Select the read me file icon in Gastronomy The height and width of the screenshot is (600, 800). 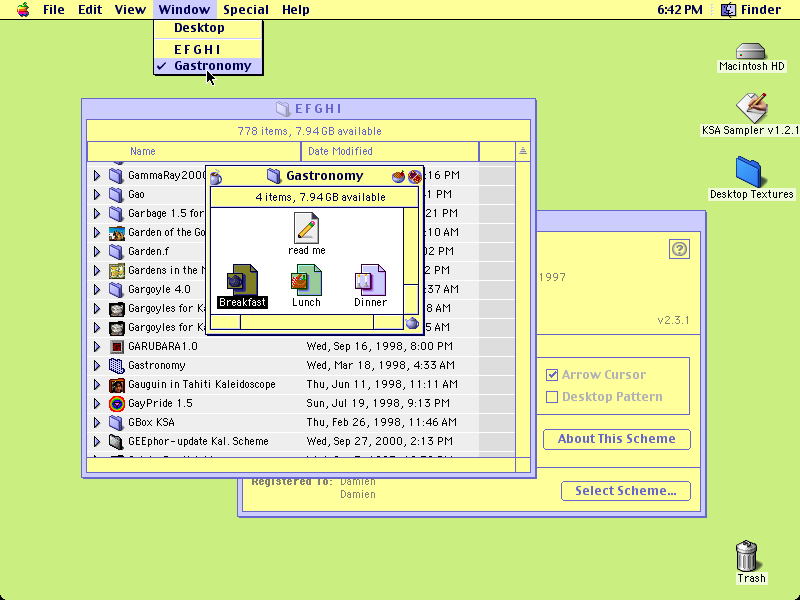pos(306,228)
